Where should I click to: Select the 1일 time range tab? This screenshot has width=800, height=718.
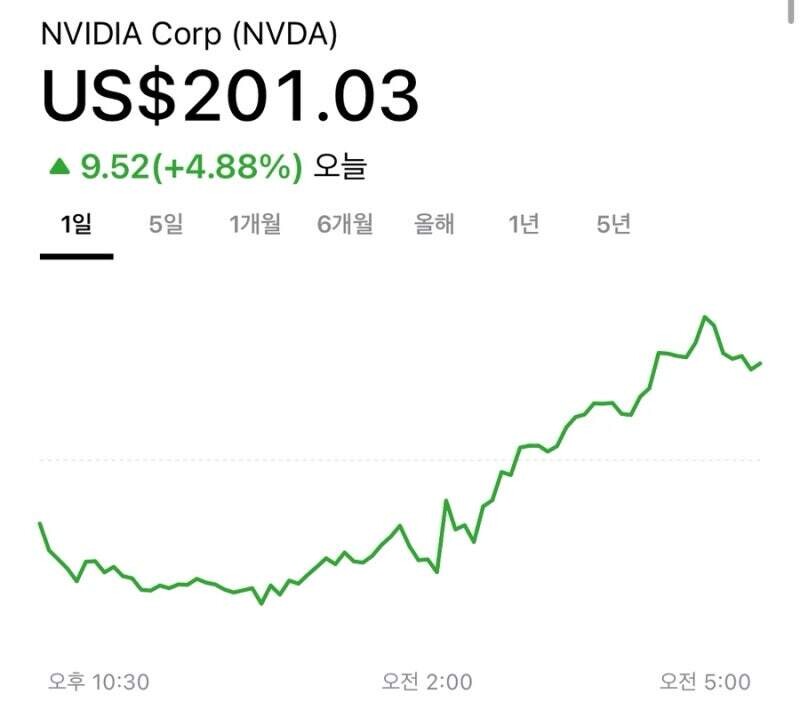[76, 224]
